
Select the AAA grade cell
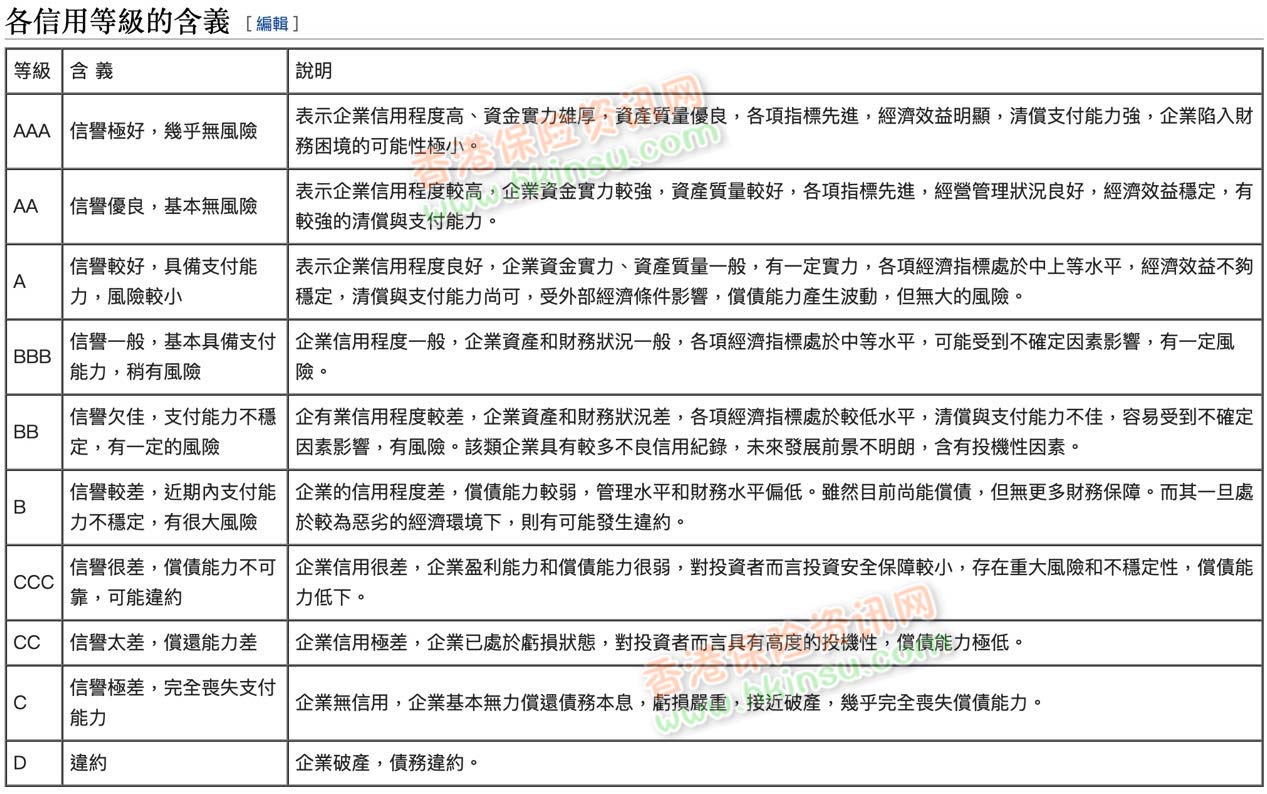pos(34,131)
